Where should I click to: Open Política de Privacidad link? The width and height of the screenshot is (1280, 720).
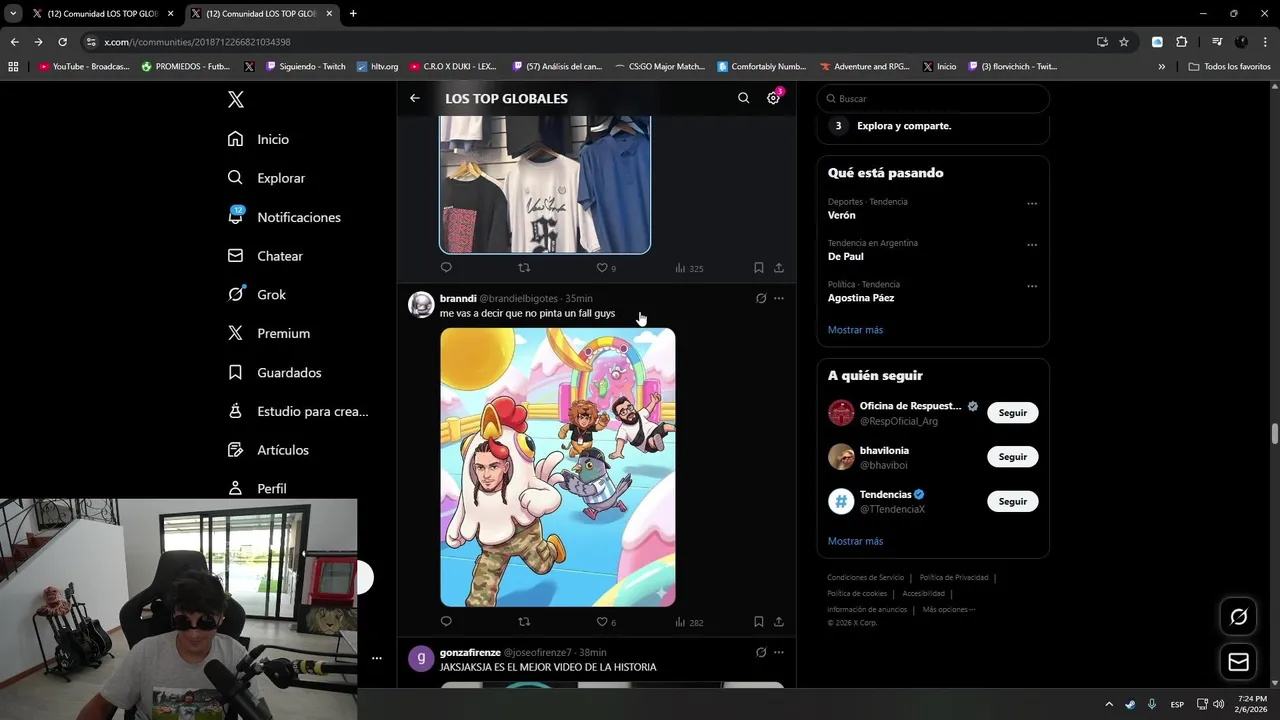tap(954, 577)
